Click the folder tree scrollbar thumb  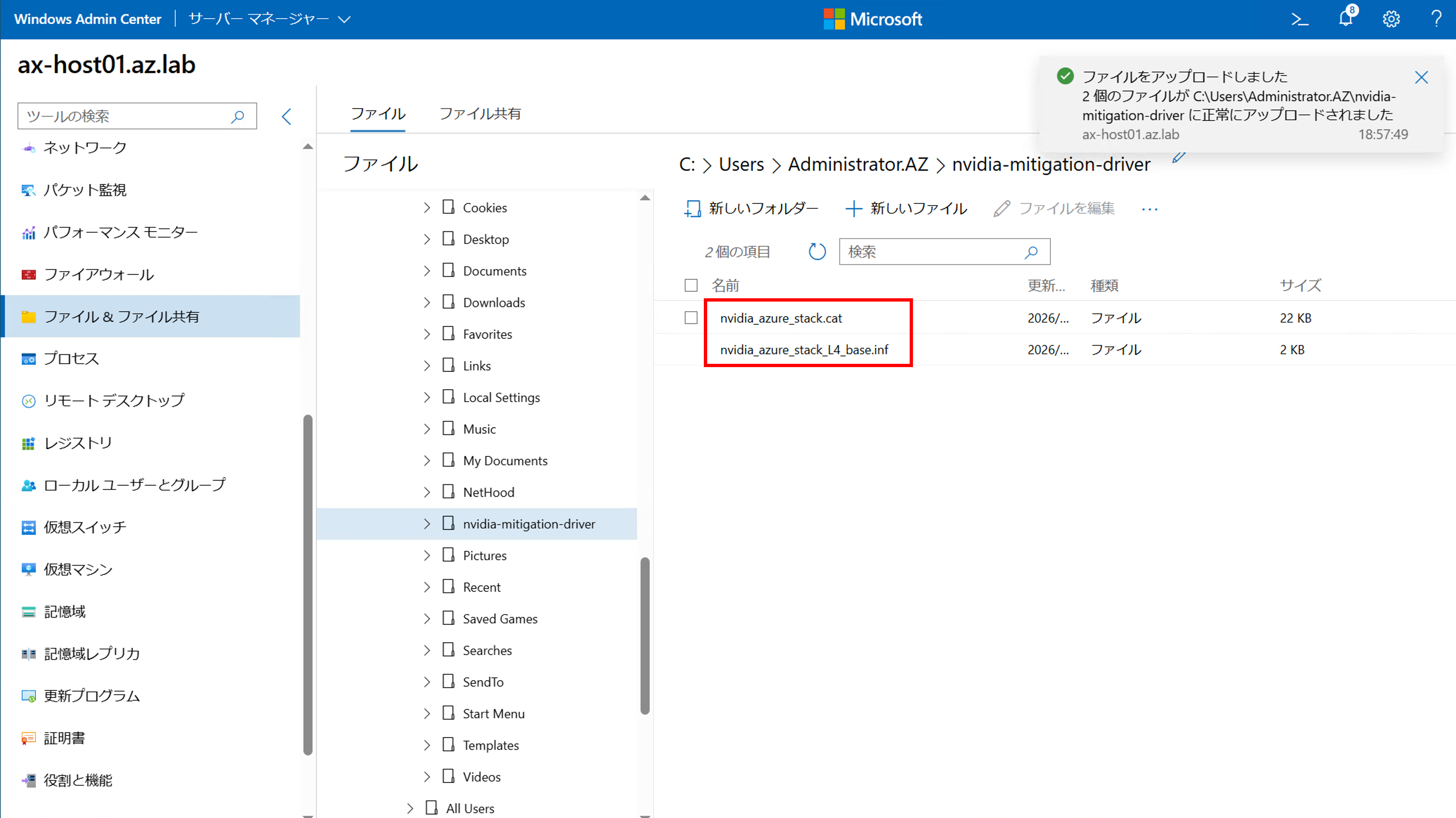click(645, 636)
